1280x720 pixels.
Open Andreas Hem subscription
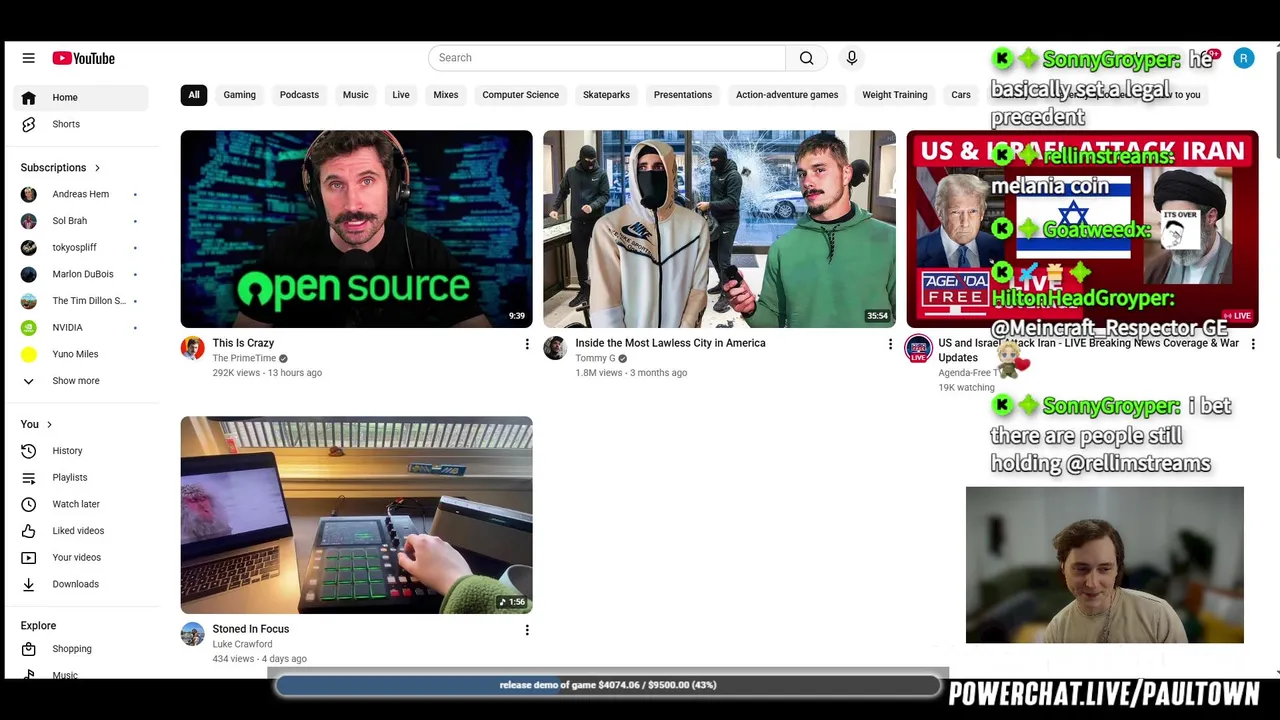(x=82, y=194)
